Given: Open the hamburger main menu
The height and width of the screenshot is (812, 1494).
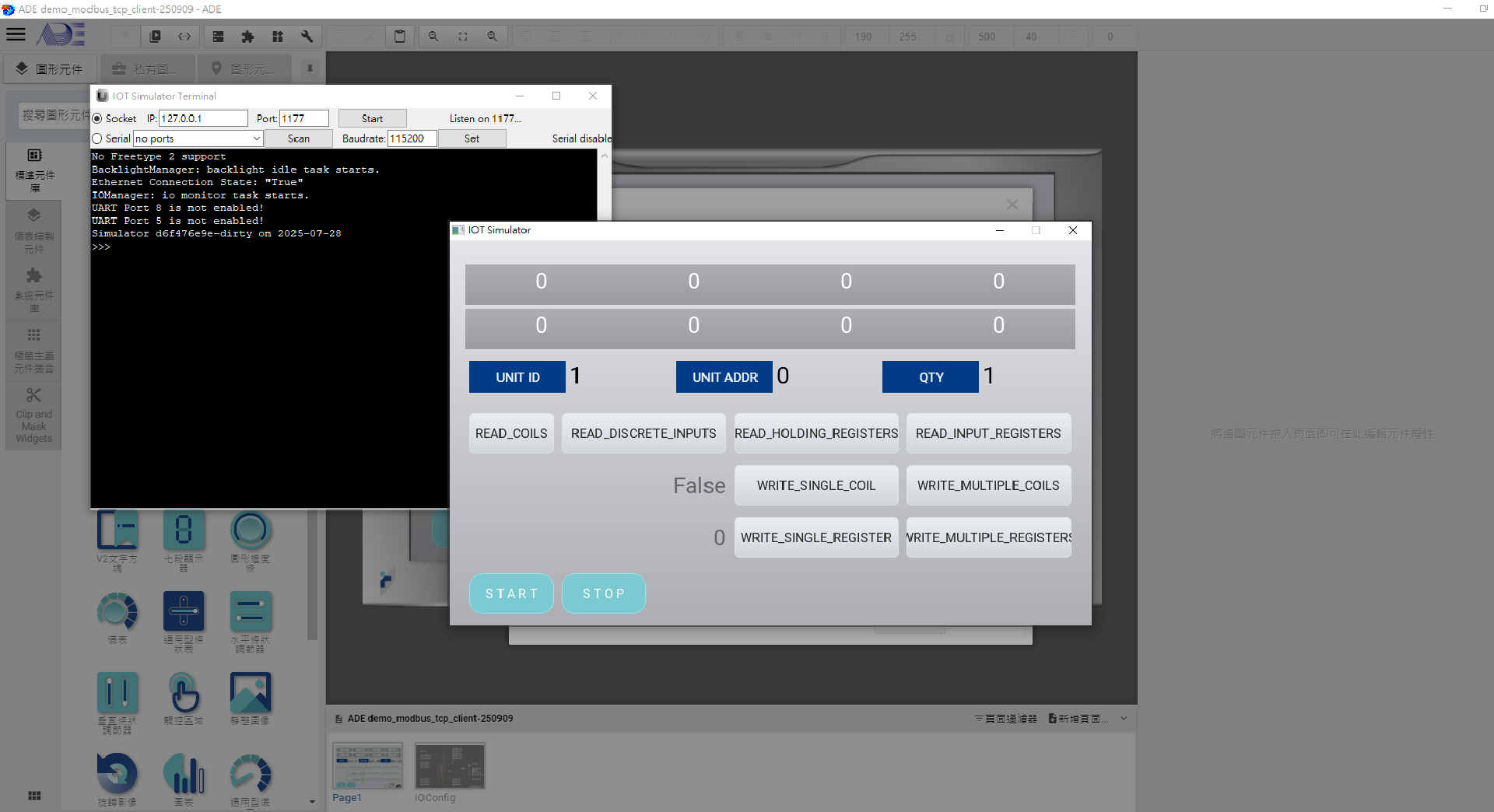Looking at the screenshot, I should coord(16,34).
